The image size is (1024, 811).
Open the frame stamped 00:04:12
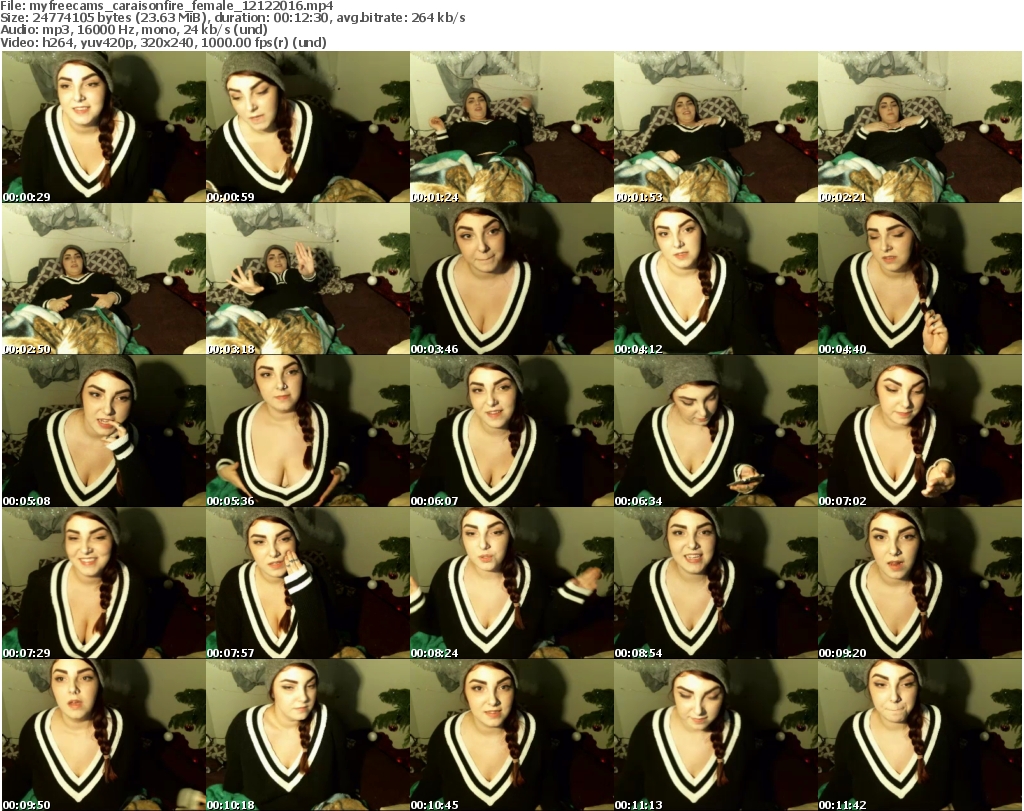pos(715,279)
